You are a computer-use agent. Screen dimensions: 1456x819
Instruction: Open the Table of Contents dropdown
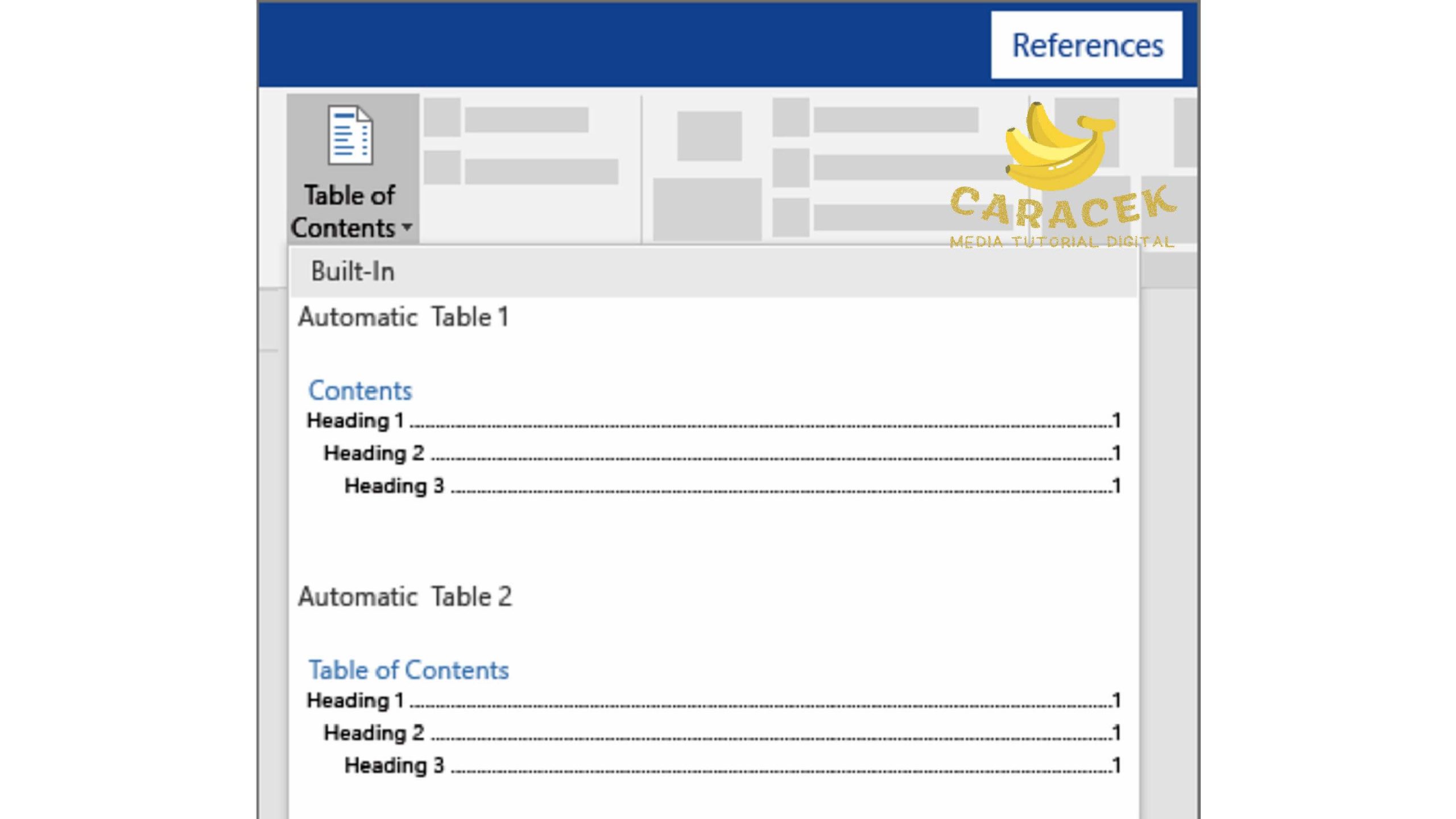pyautogui.click(x=350, y=170)
